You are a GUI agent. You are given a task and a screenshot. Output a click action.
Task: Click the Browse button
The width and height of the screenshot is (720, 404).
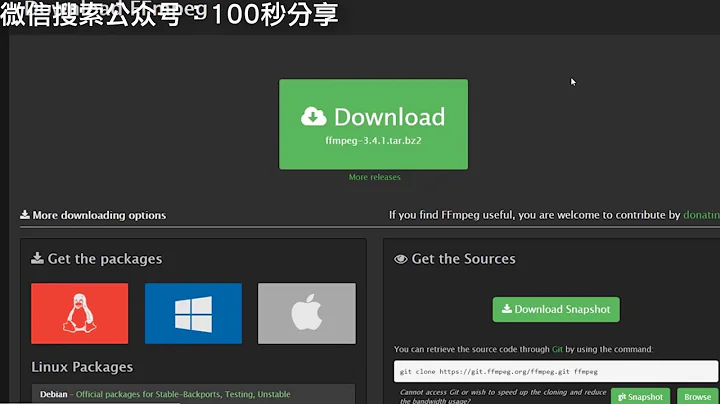(697, 397)
